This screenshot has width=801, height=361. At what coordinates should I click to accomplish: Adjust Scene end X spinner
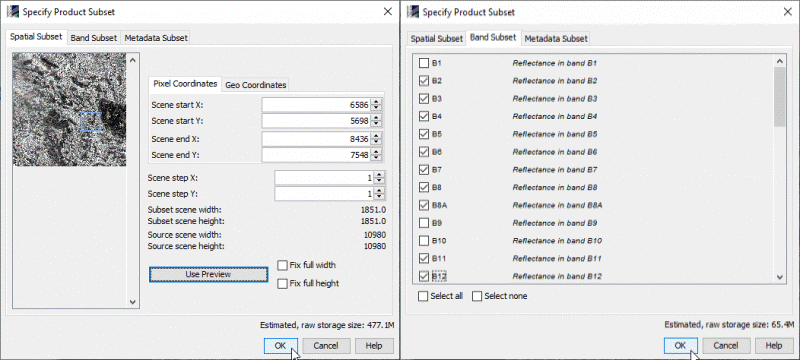click(376, 139)
